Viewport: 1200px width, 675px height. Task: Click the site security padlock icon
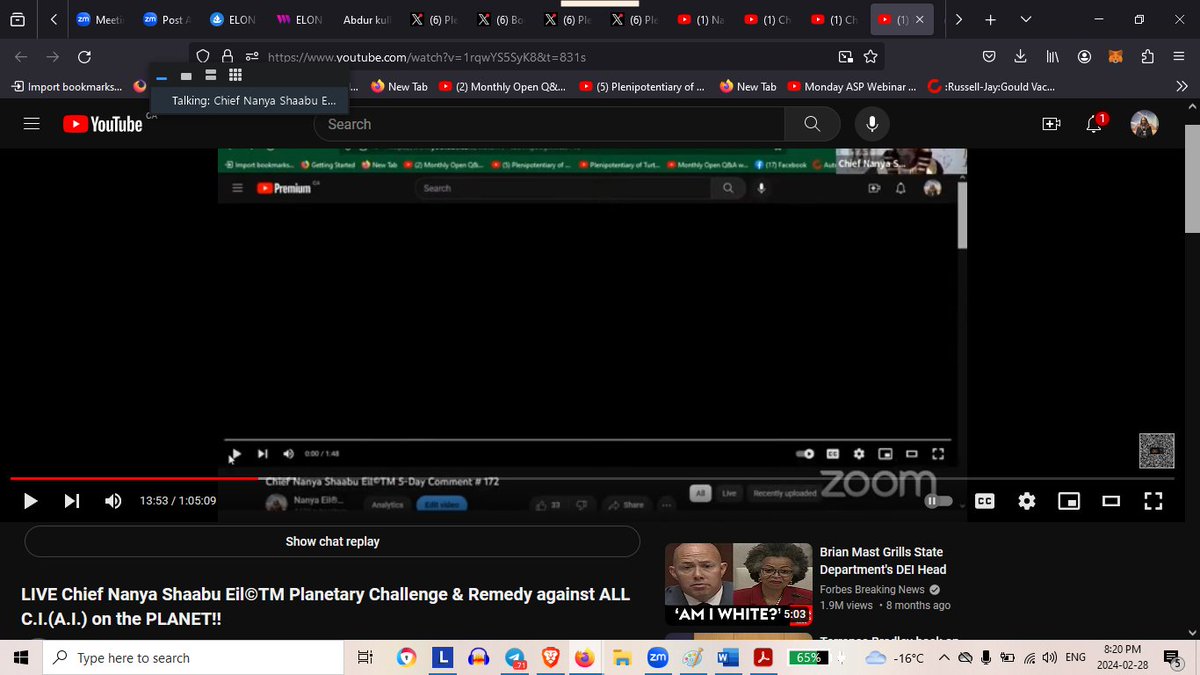pos(228,57)
